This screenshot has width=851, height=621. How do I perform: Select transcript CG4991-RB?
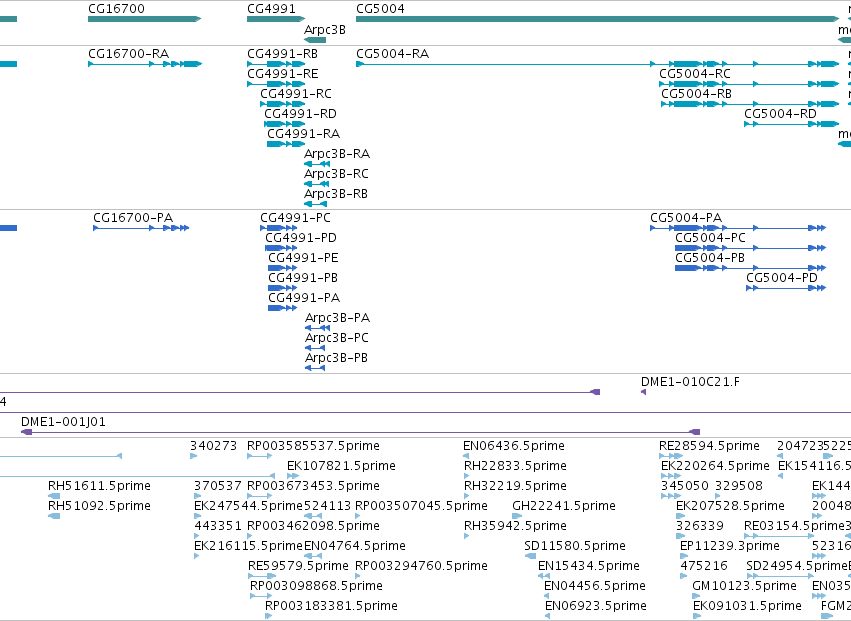coord(282,54)
